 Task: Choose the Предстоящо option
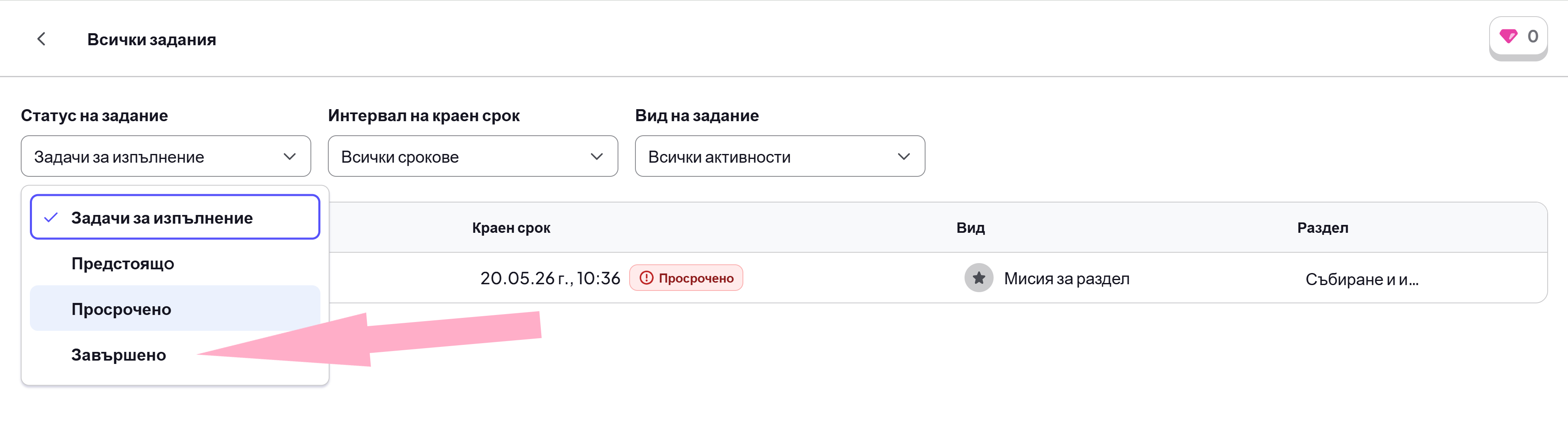point(175,264)
